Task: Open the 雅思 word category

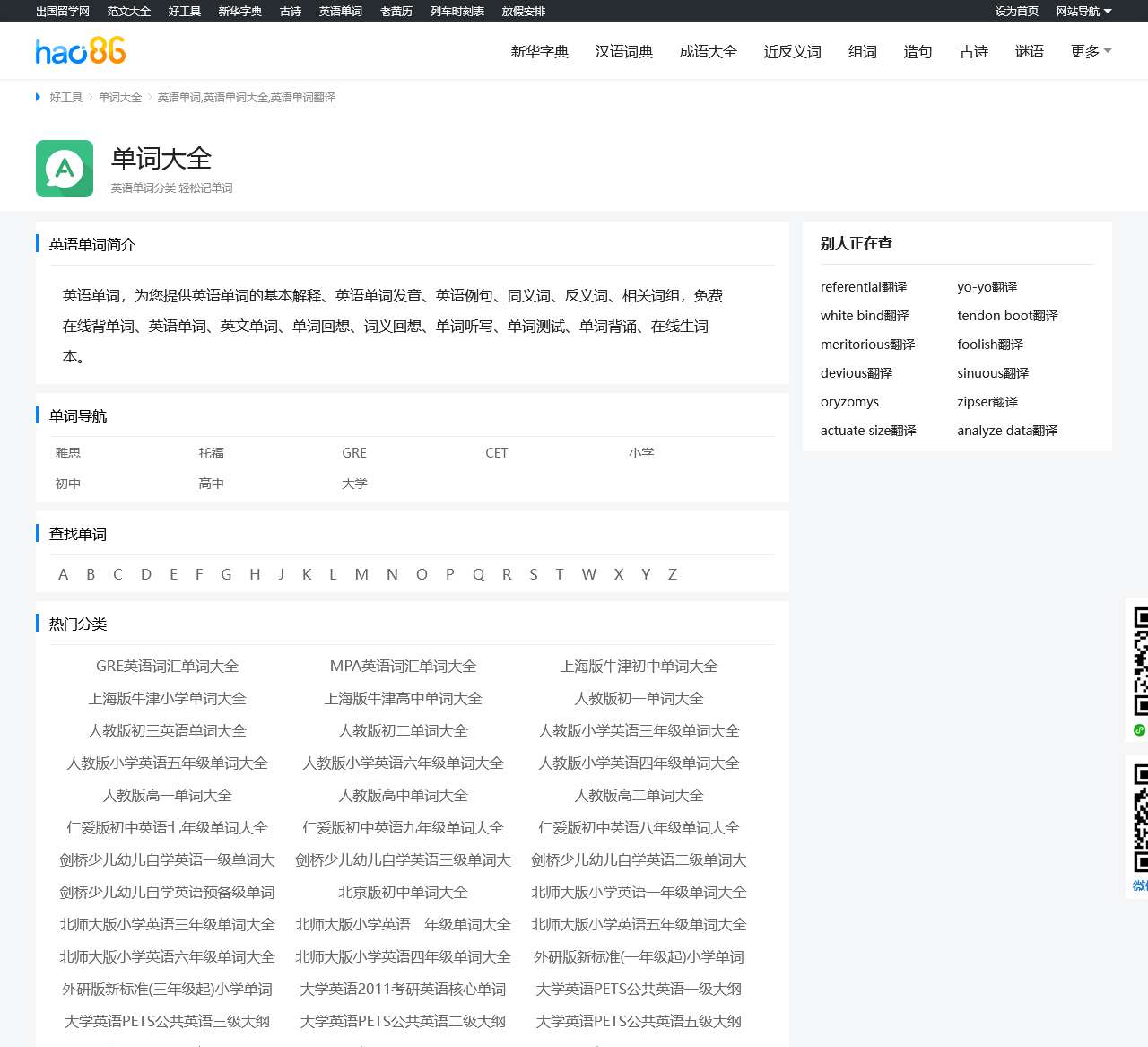Action: coord(68,453)
